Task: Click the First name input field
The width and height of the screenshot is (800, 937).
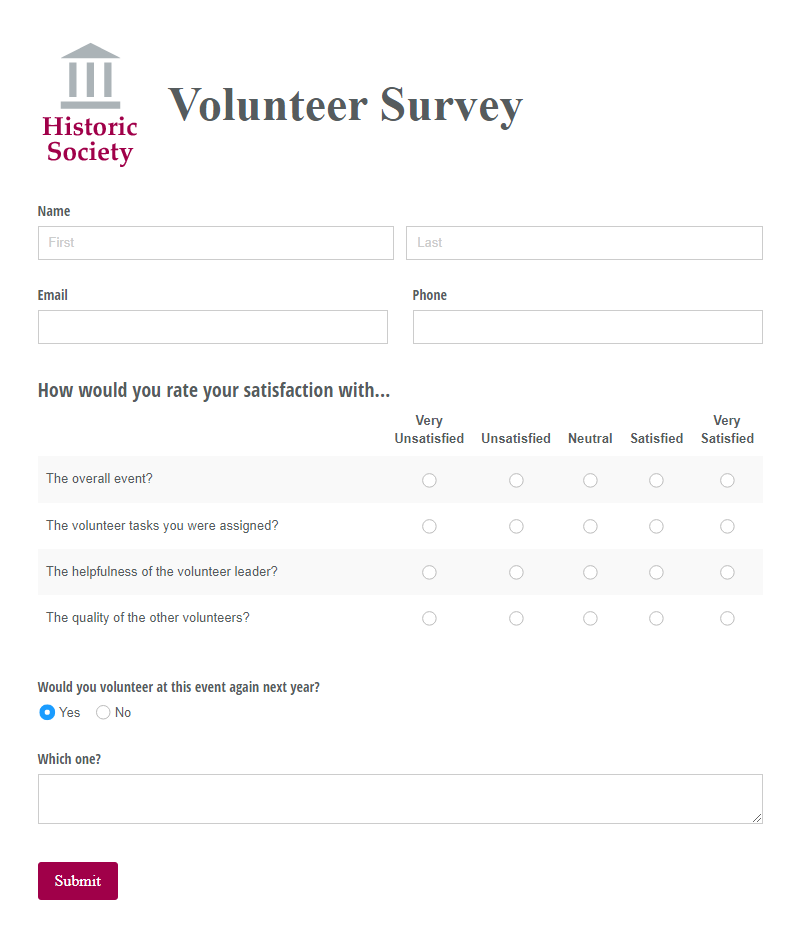Action: (x=216, y=243)
